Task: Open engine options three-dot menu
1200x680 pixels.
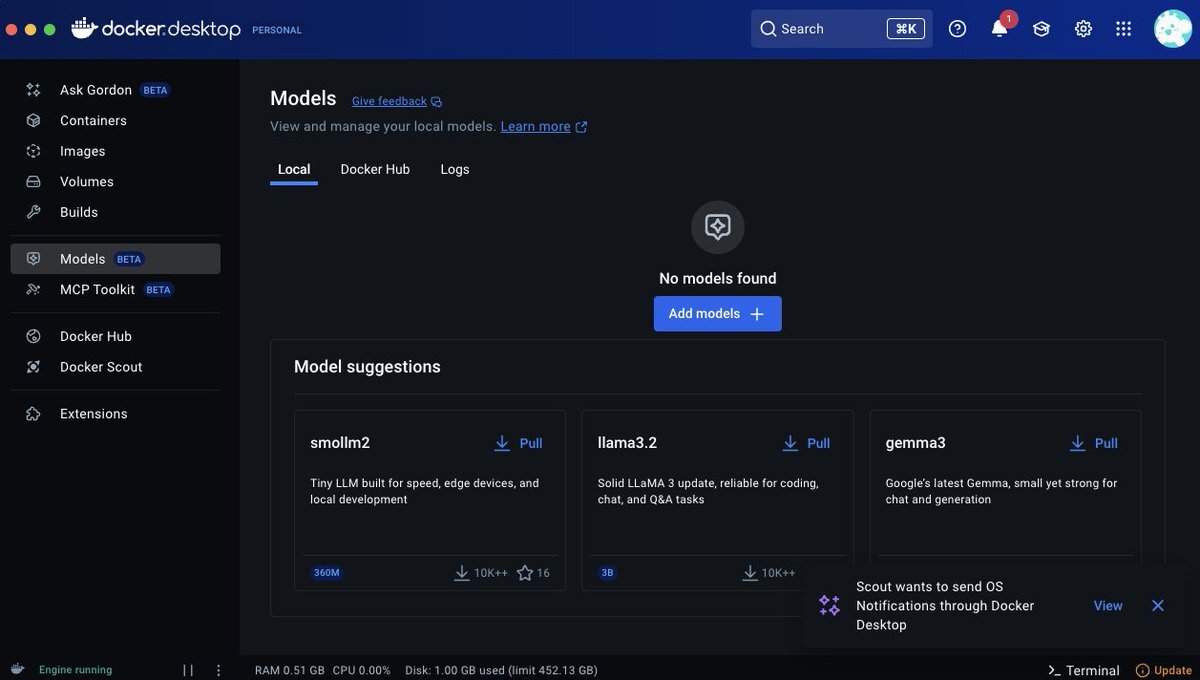Action: tap(218, 670)
